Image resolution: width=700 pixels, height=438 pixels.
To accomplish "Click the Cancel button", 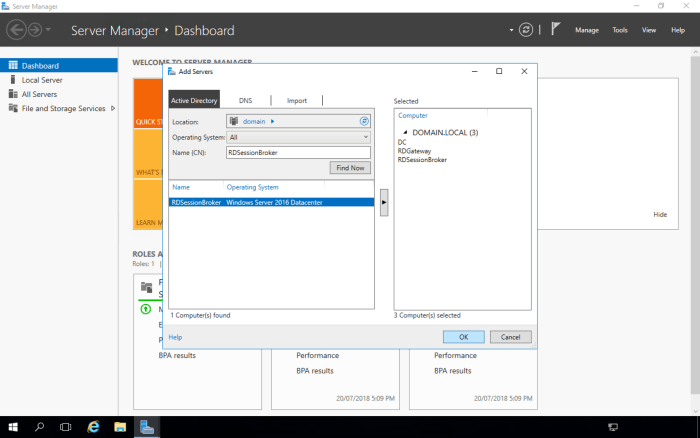I will click(x=510, y=337).
